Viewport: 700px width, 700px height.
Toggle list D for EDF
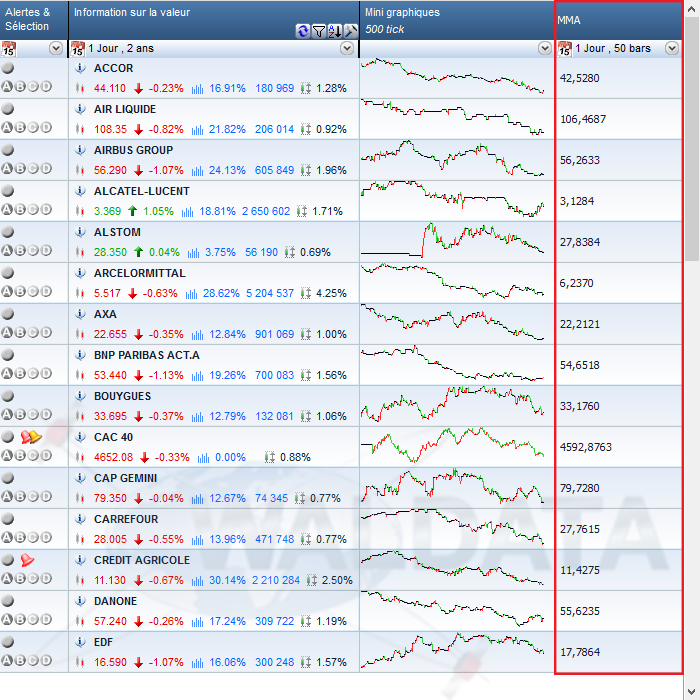pos(46,660)
